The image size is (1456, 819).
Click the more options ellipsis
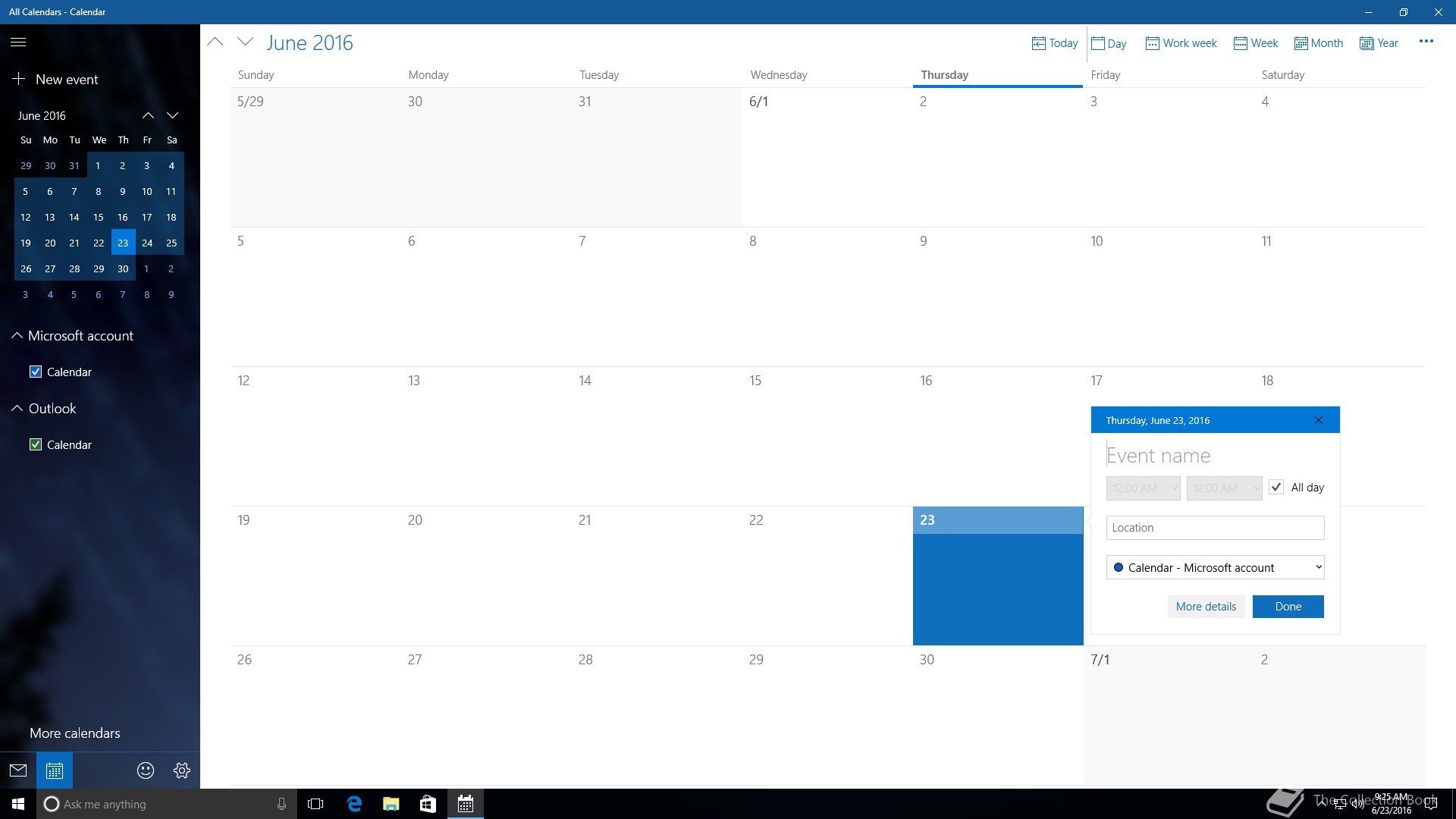coord(1426,42)
